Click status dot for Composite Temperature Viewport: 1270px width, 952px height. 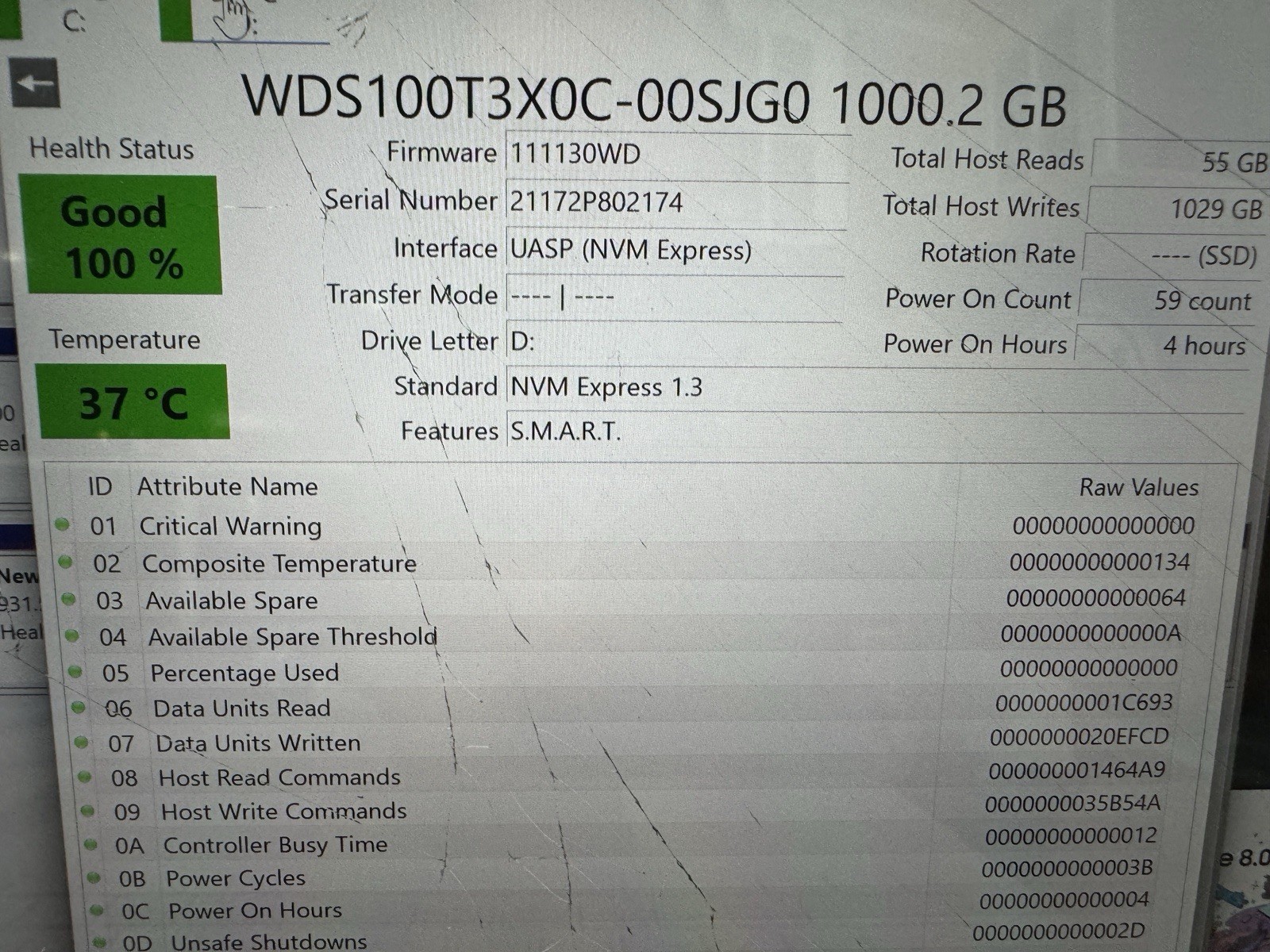pos(66,562)
